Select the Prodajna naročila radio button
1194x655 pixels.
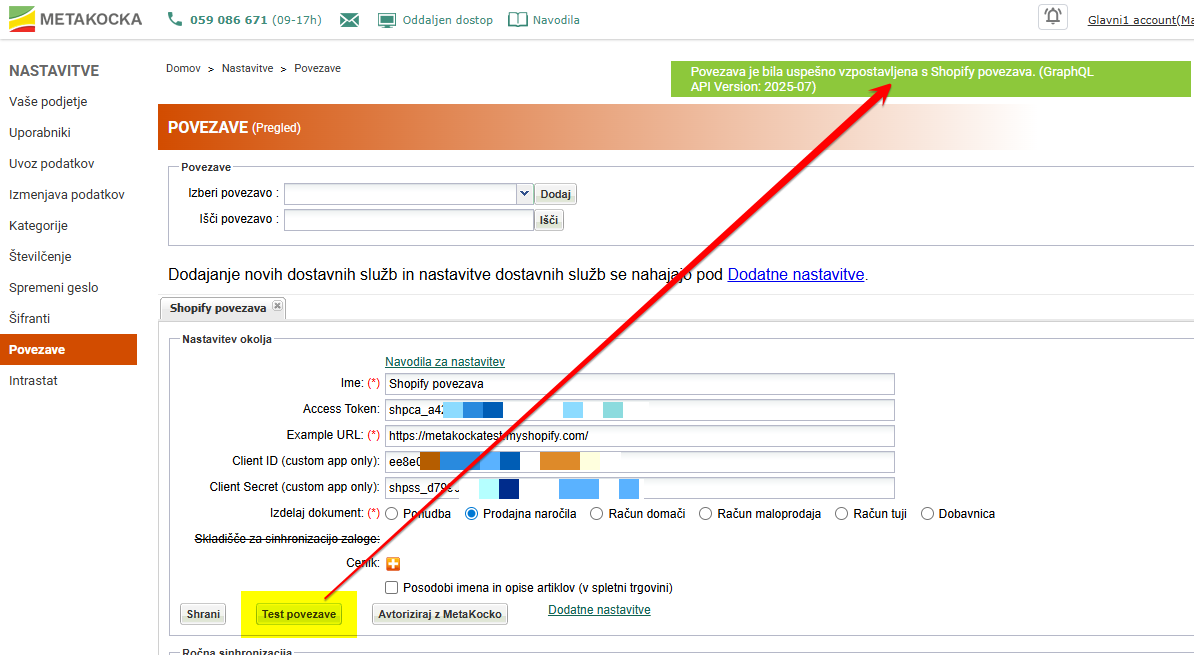click(471, 514)
